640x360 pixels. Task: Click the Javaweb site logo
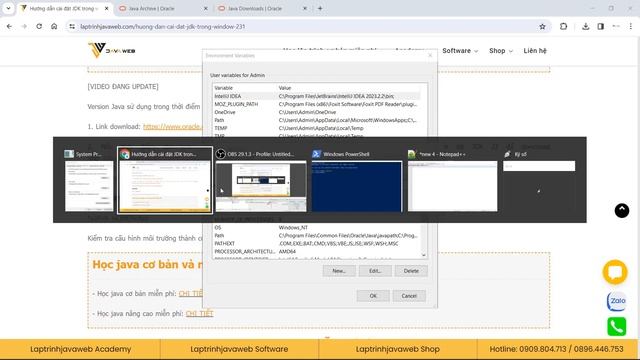[x=111, y=50]
